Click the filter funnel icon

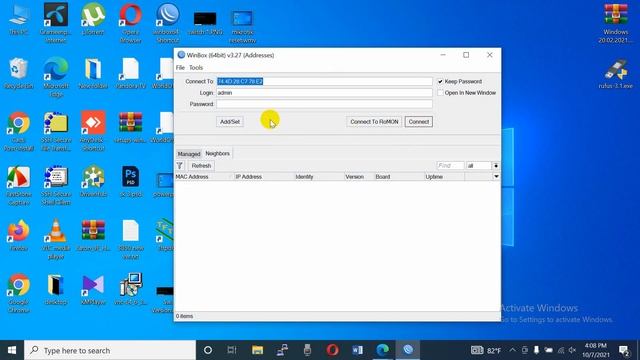180,166
